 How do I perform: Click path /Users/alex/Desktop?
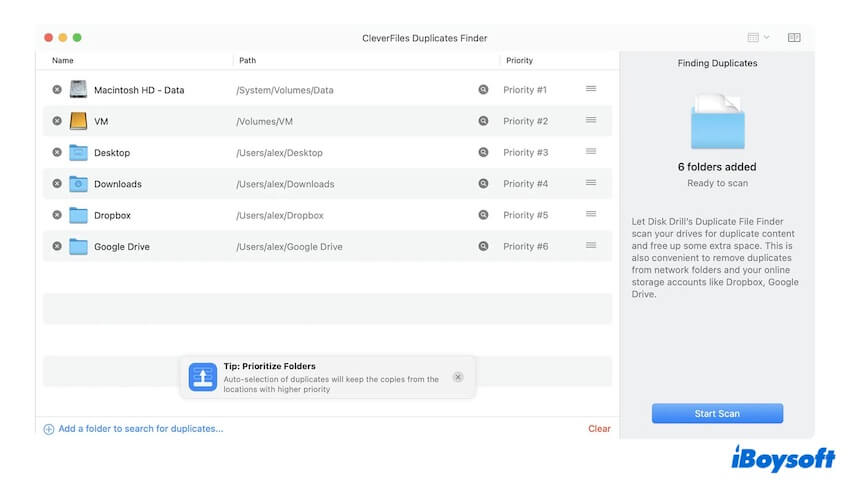[279, 153]
